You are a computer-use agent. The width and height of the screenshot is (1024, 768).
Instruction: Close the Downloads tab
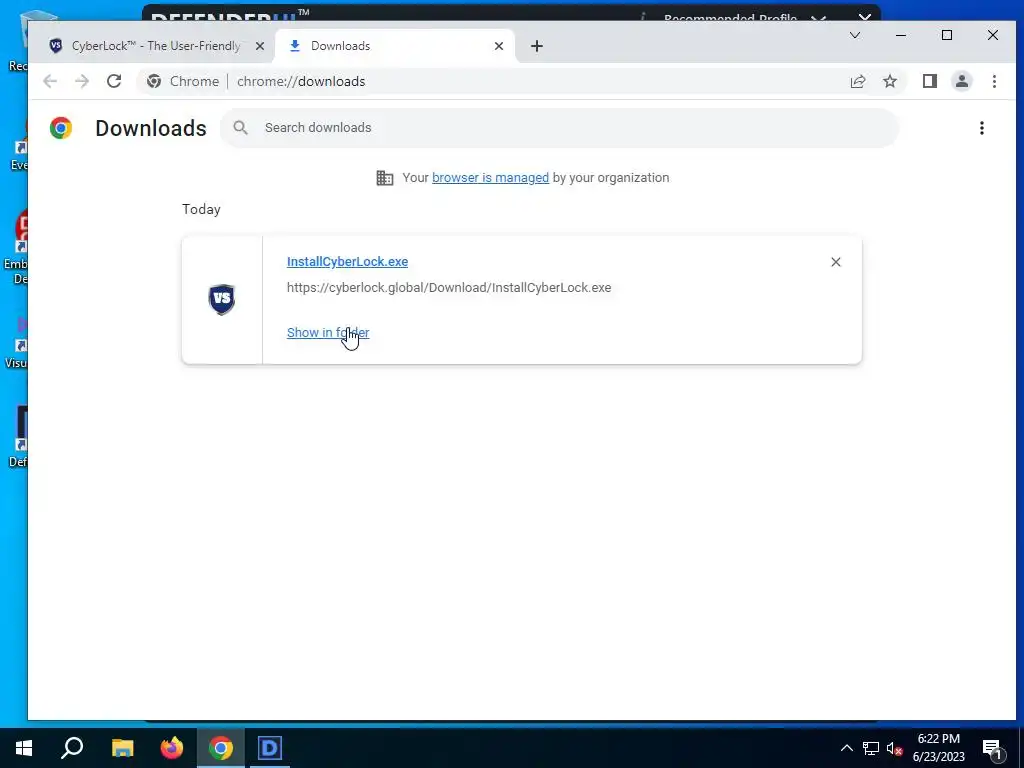tap(499, 46)
